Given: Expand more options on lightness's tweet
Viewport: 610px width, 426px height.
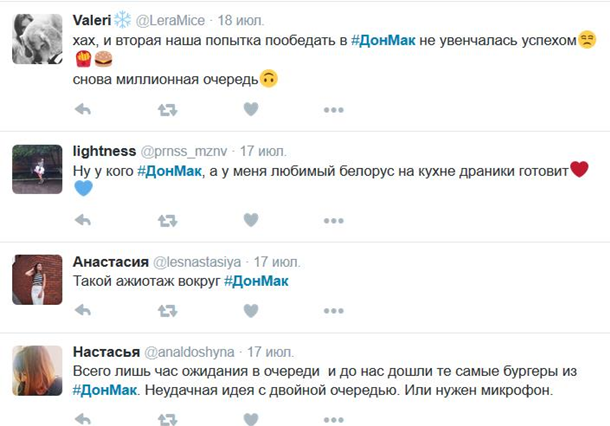Looking at the screenshot, I should (334, 219).
